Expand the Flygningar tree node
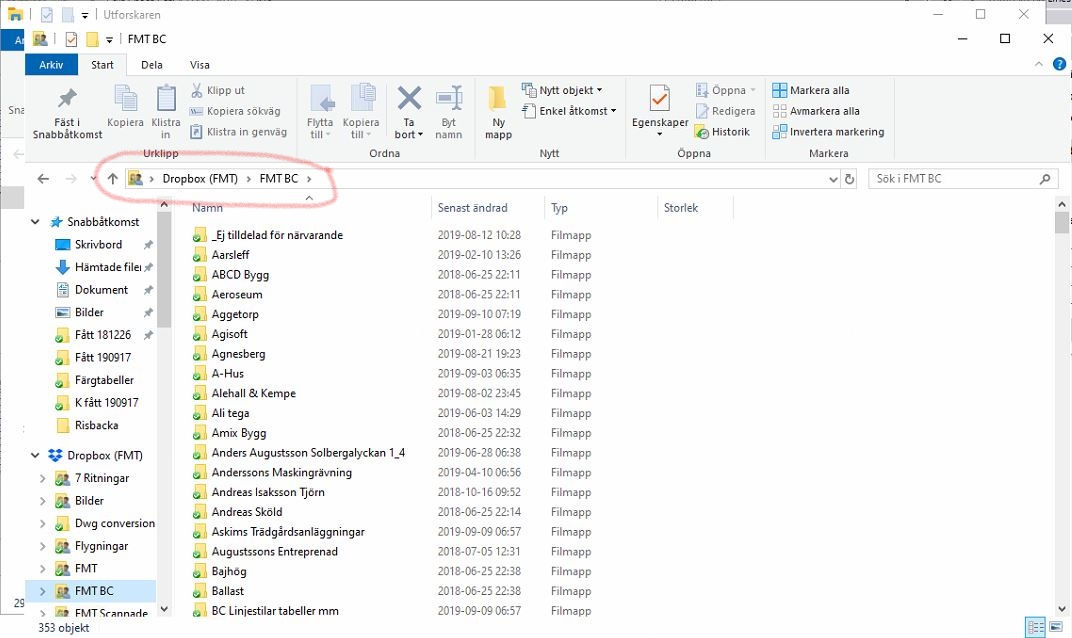The width and height of the screenshot is (1072, 638). pyautogui.click(x=42, y=546)
